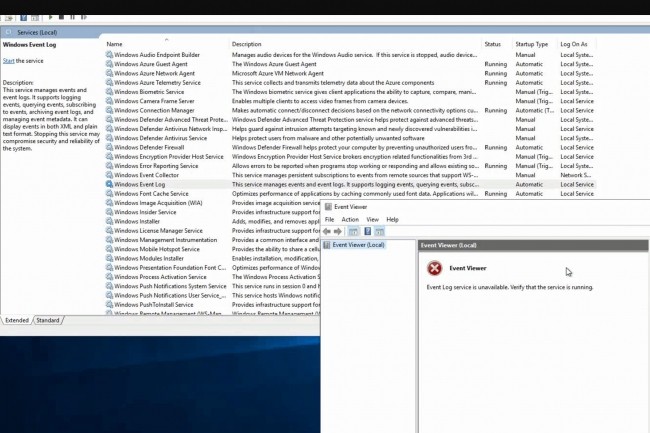
Task: Select Windows Error Reporting Service row
Action: pos(350,166)
